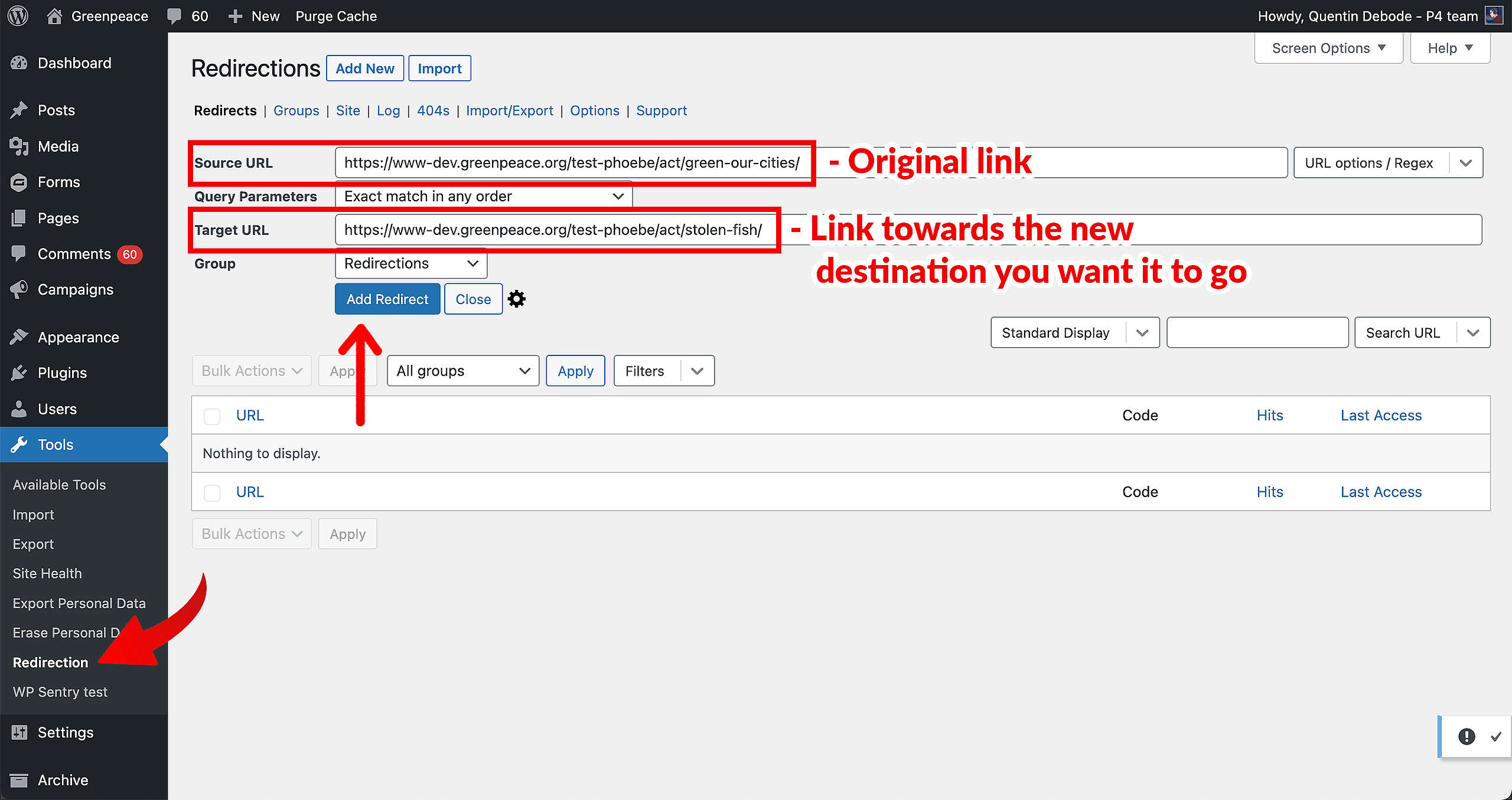Expand the Filters dropdown

664,371
